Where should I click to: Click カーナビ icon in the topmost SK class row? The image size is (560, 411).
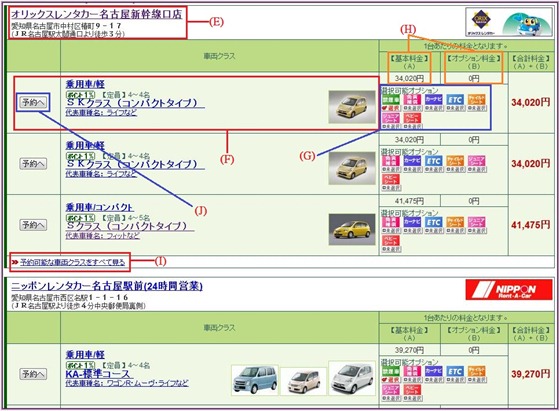[434, 99]
